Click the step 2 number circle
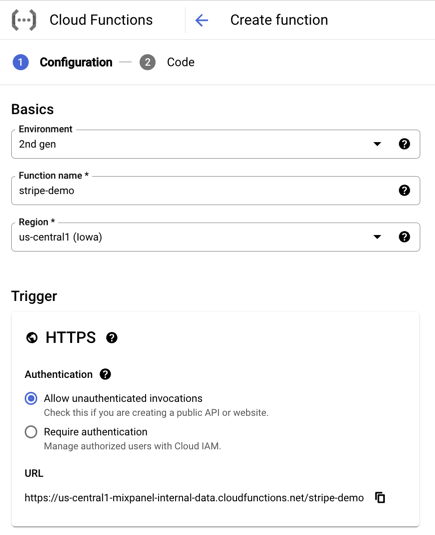 pyautogui.click(x=147, y=62)
